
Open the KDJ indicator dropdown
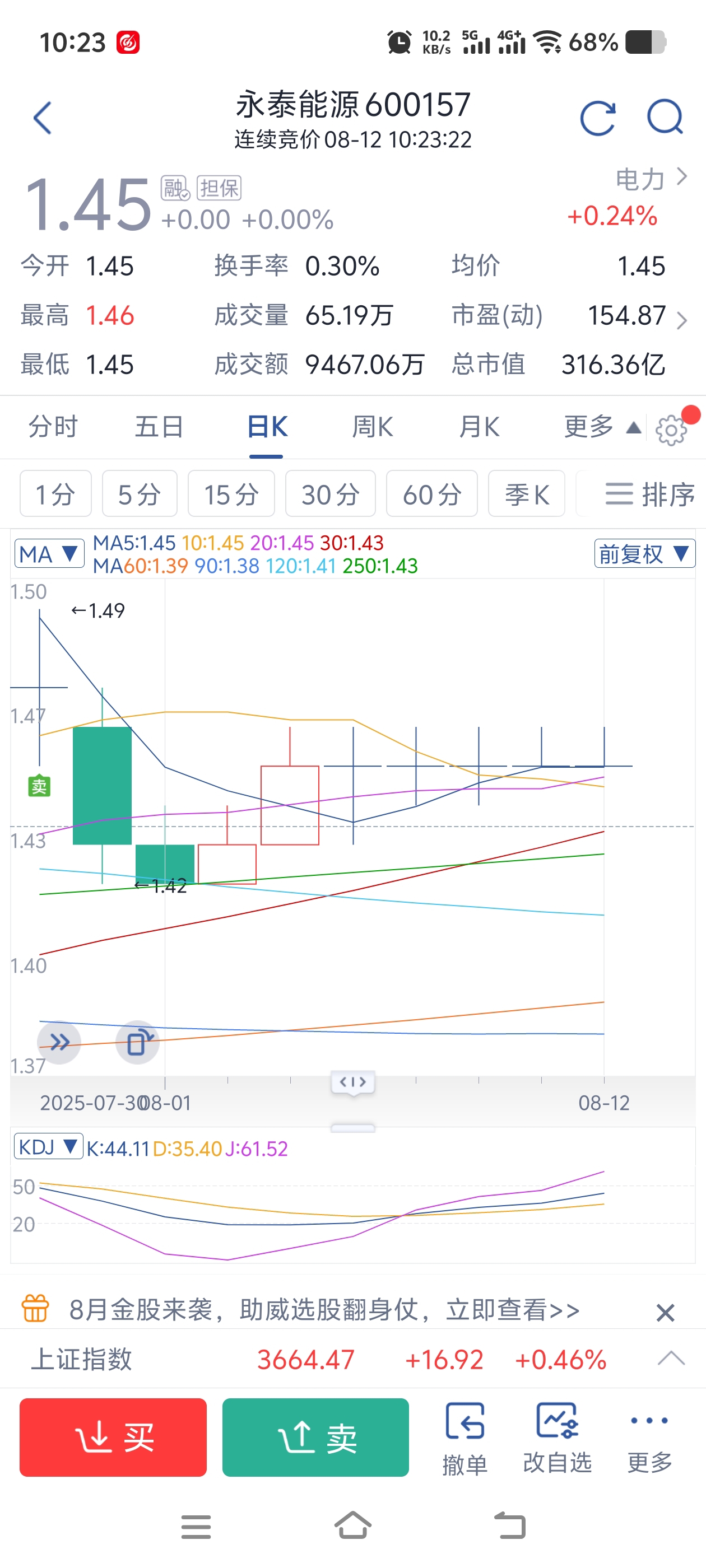coord(48,1147)
